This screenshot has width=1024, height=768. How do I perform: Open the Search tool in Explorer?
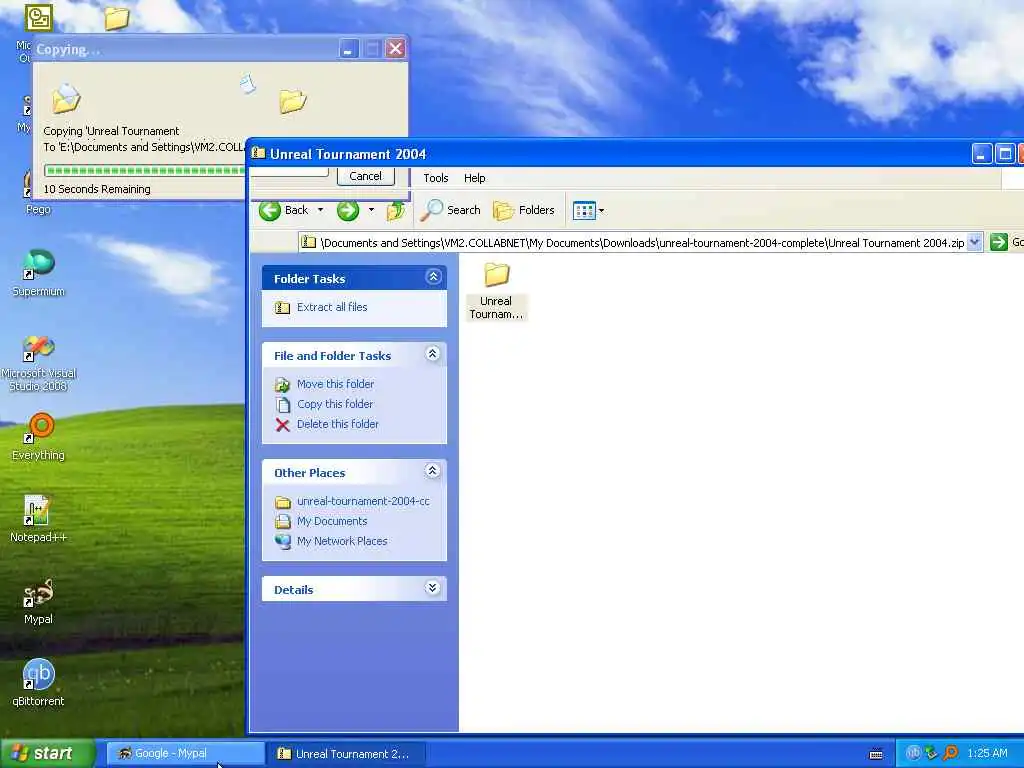pos(451,210)
